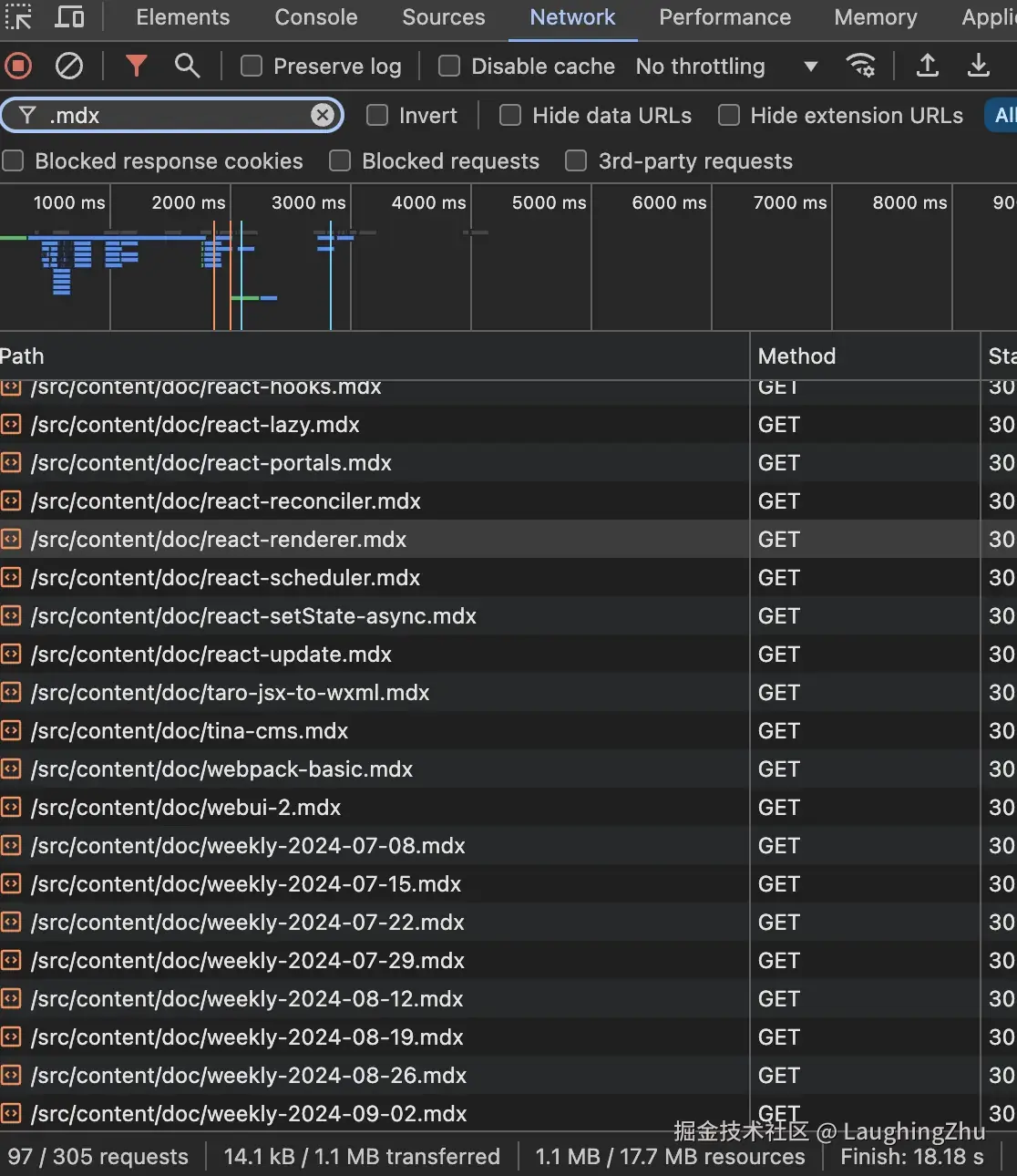Switch to the Performance tab
Viewport: 1017px width, 1176px height.
click(724, 17)
